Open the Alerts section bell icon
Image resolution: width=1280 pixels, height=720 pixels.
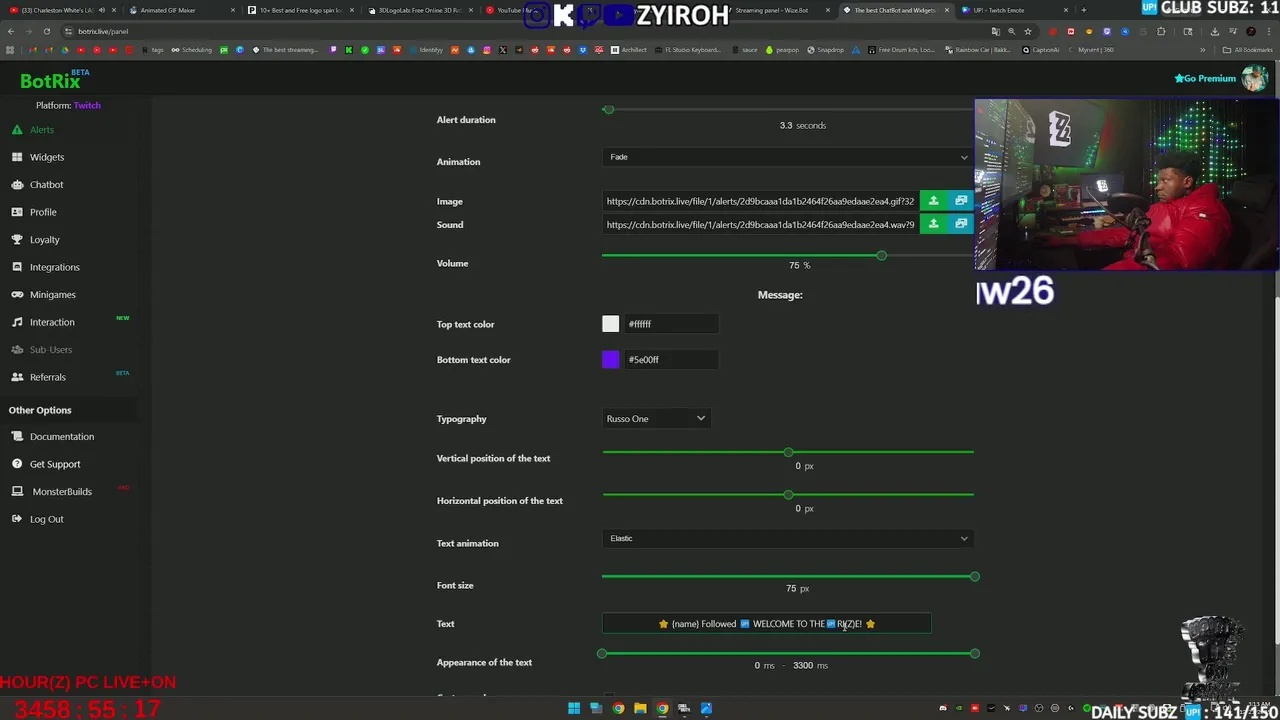17,130
